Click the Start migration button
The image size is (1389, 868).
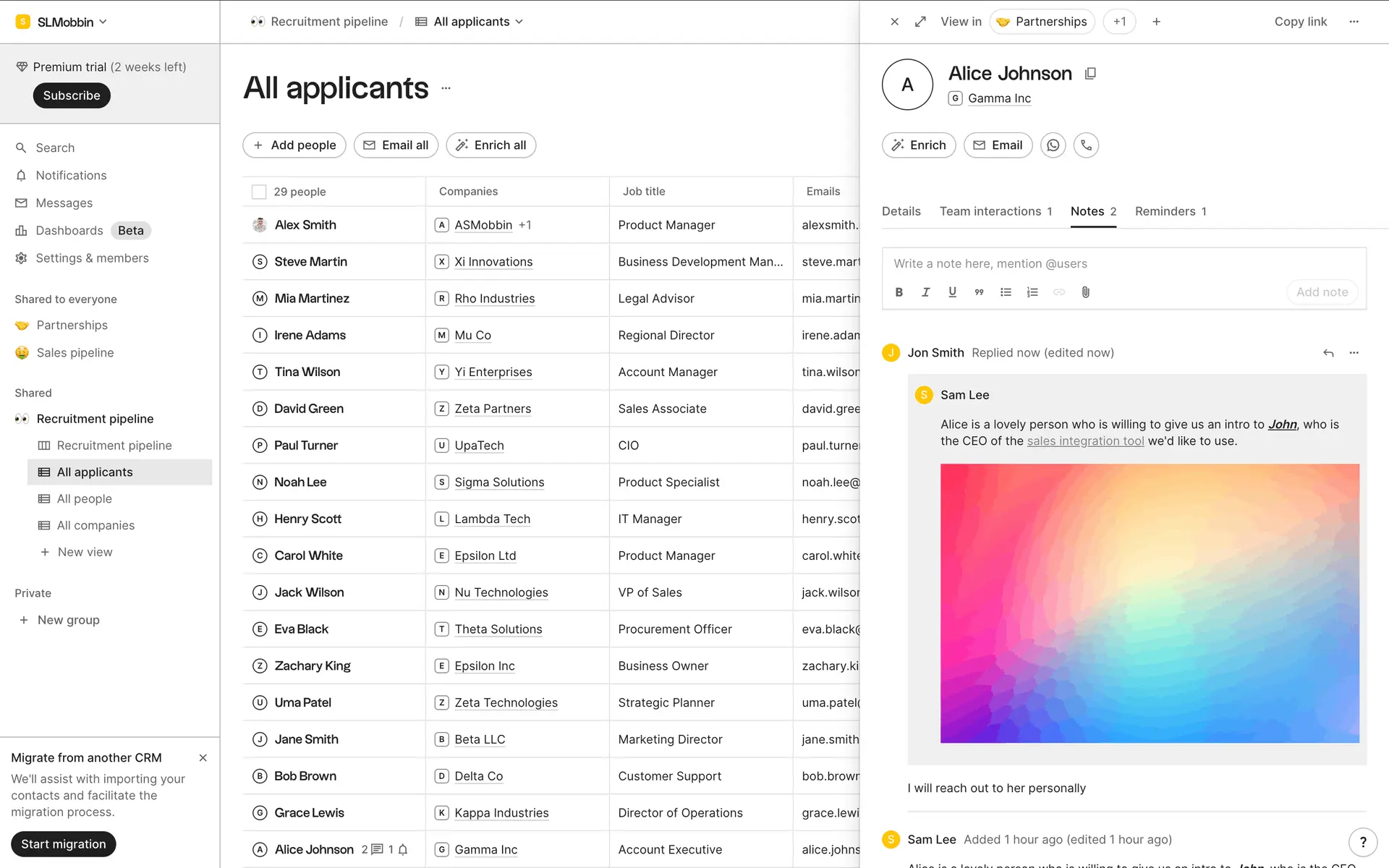click(x=64, y=844)
